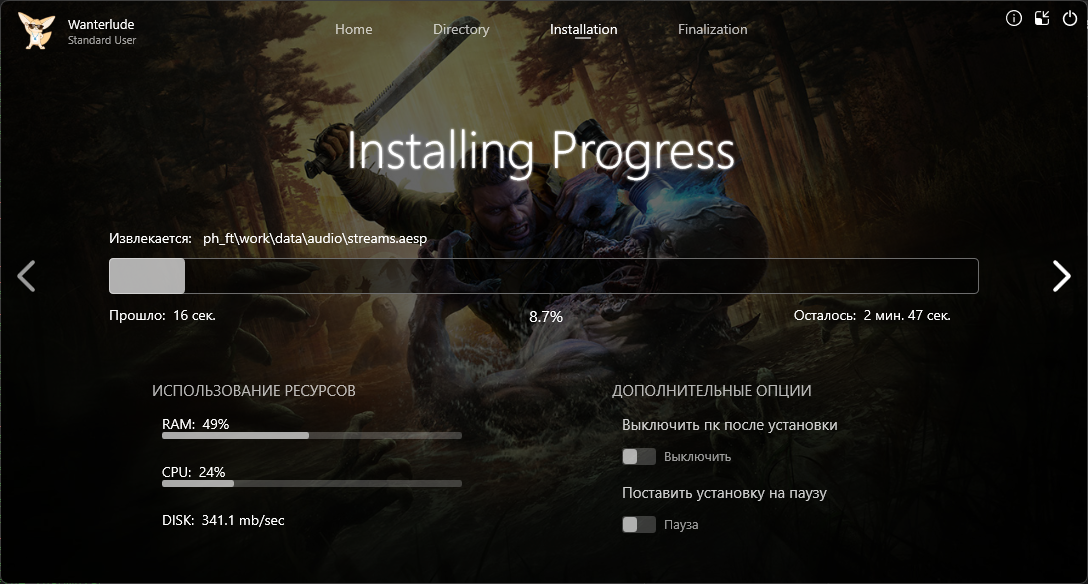Select the Installation tab
Screen dimensions: 1088x584
pos(584,29)
